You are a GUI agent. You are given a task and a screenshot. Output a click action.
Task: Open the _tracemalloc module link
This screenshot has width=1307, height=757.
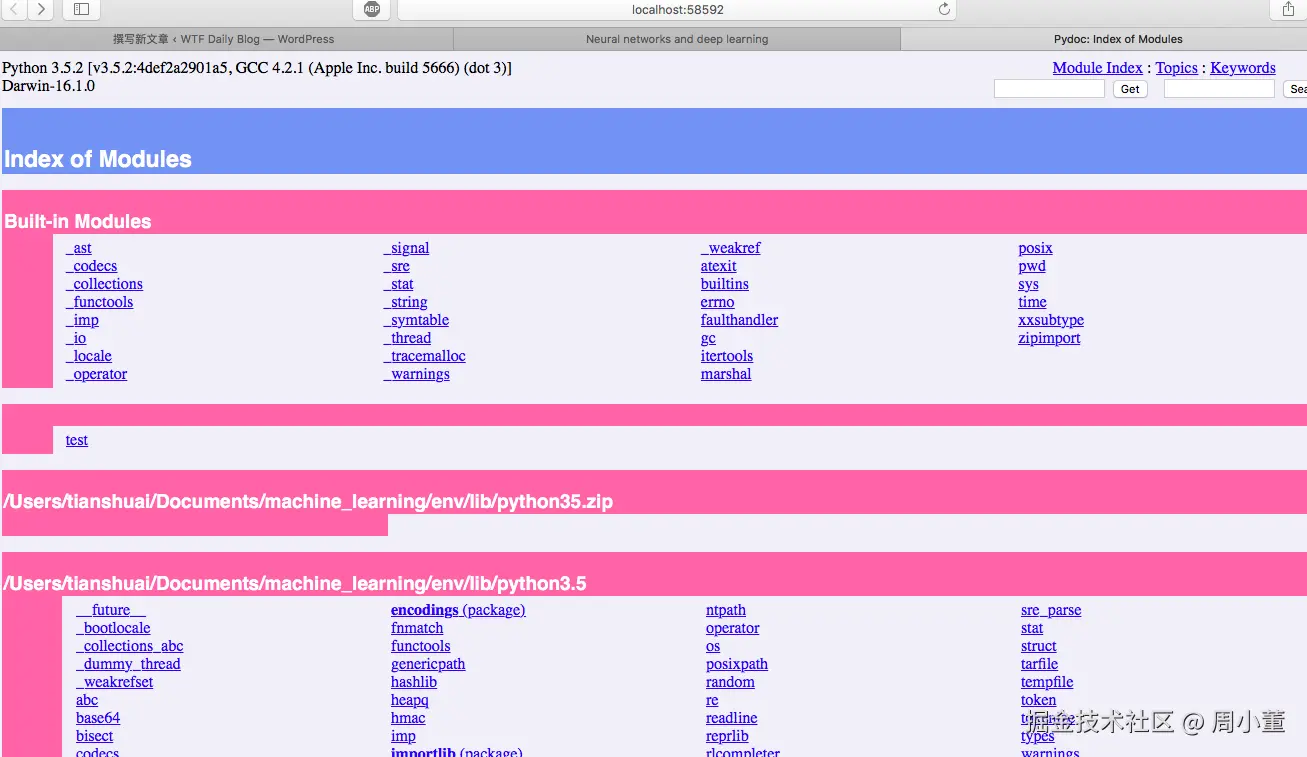[424, 356]
